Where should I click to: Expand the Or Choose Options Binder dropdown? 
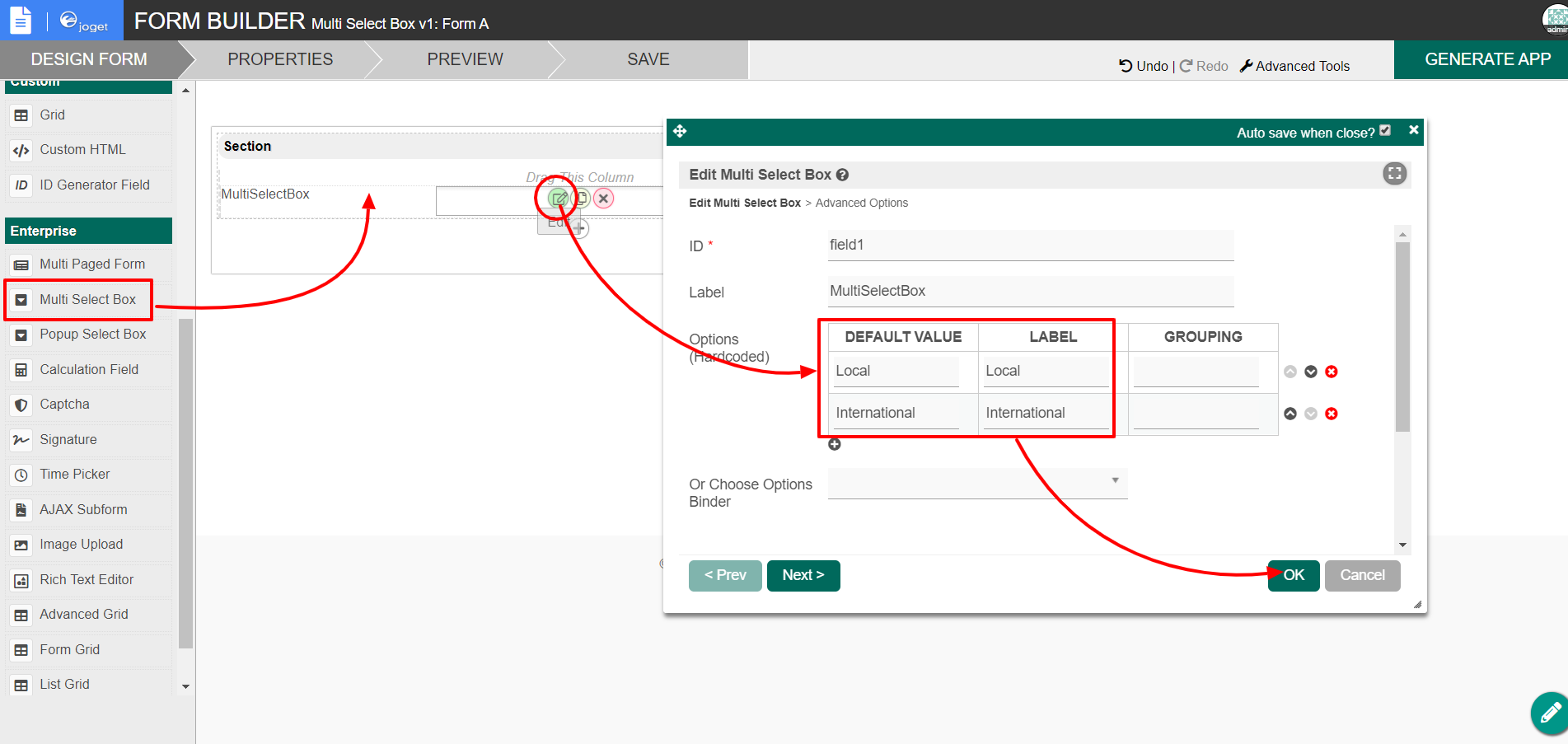click(977, 481)
